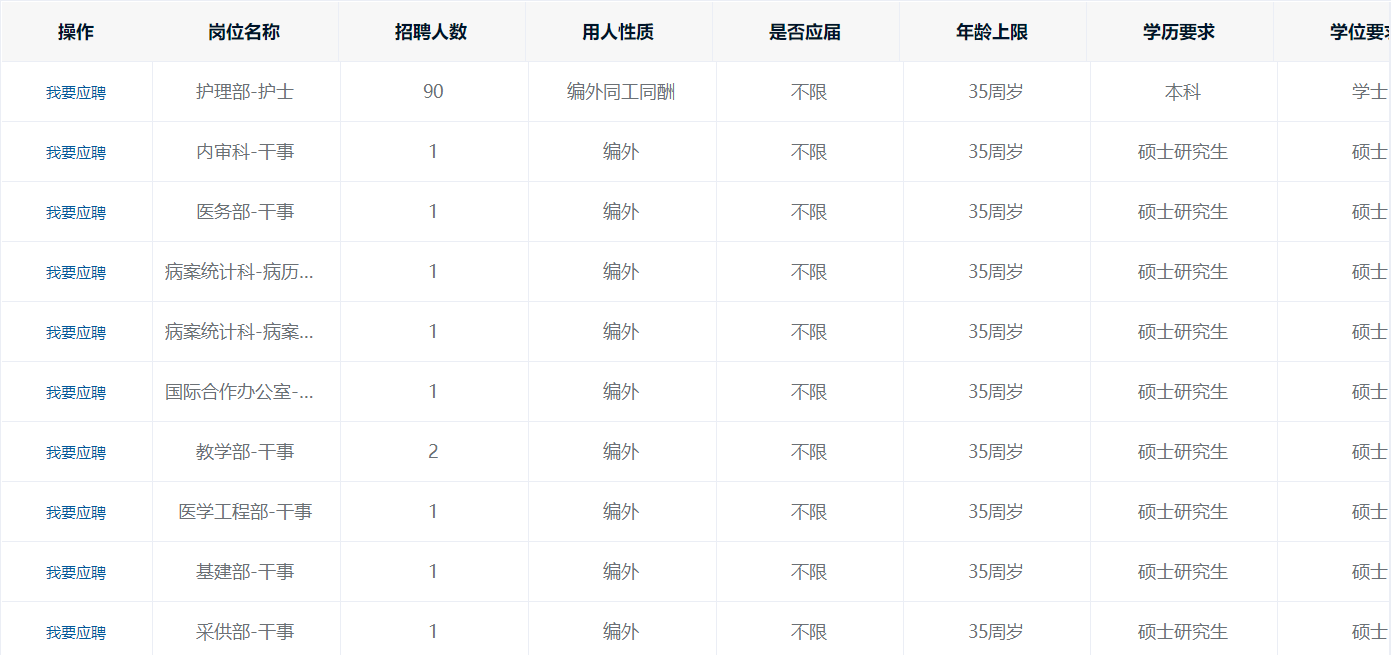
Task: Click the recruitment count 90 cell
Action: coord(433,92)
